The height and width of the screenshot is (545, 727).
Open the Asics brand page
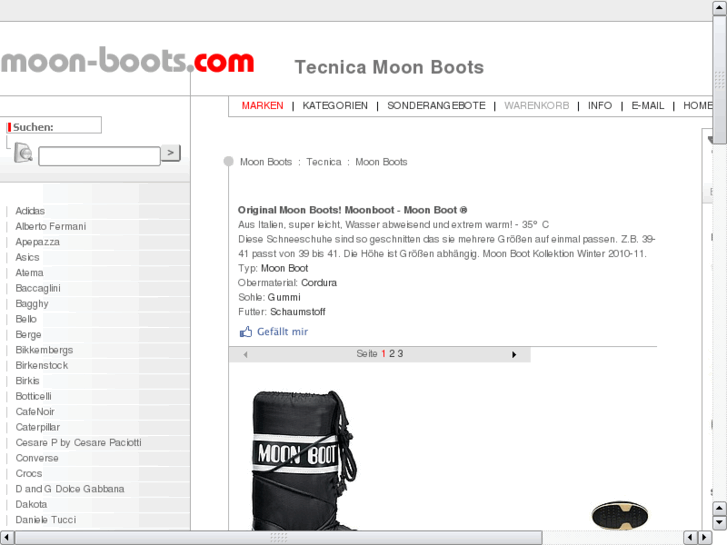click(x=27, y=257)
